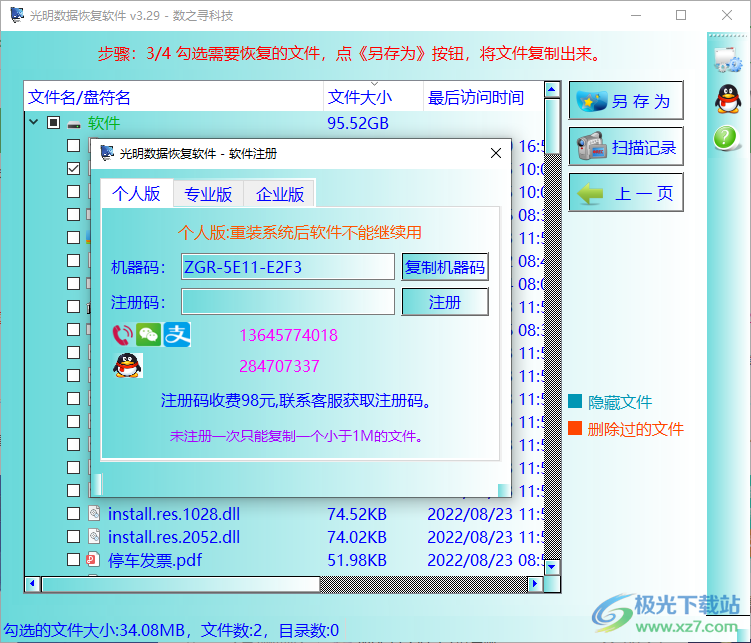Go back with 上一页 button
751x643 pixels.
(x=626, y=192)
